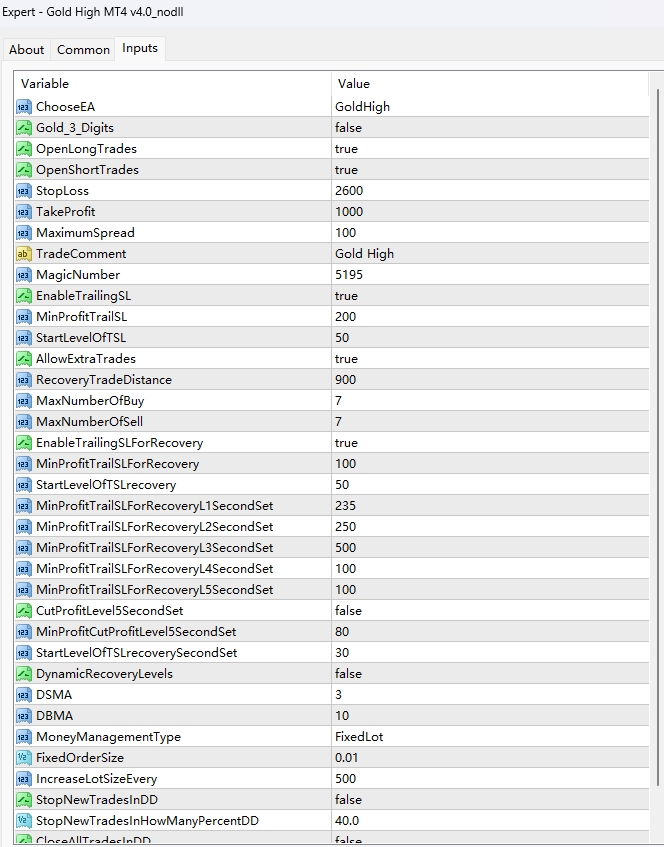Screen dimensions: 664x847
Task: Click the bool icon beside EnableTrailingSLForRecovery
Action: coord(24,443)
